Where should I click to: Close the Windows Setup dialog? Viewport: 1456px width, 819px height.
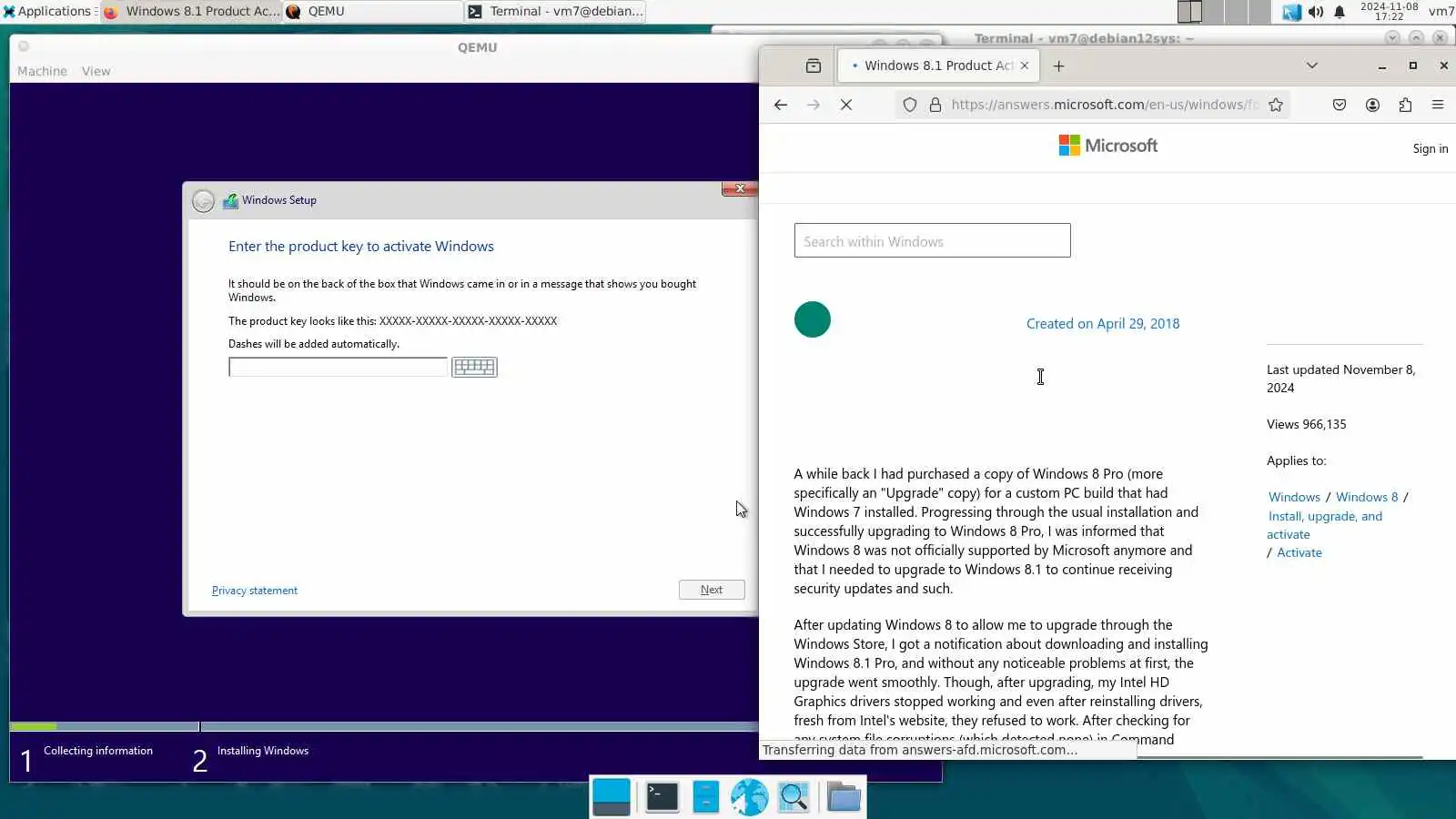point(739,188)
